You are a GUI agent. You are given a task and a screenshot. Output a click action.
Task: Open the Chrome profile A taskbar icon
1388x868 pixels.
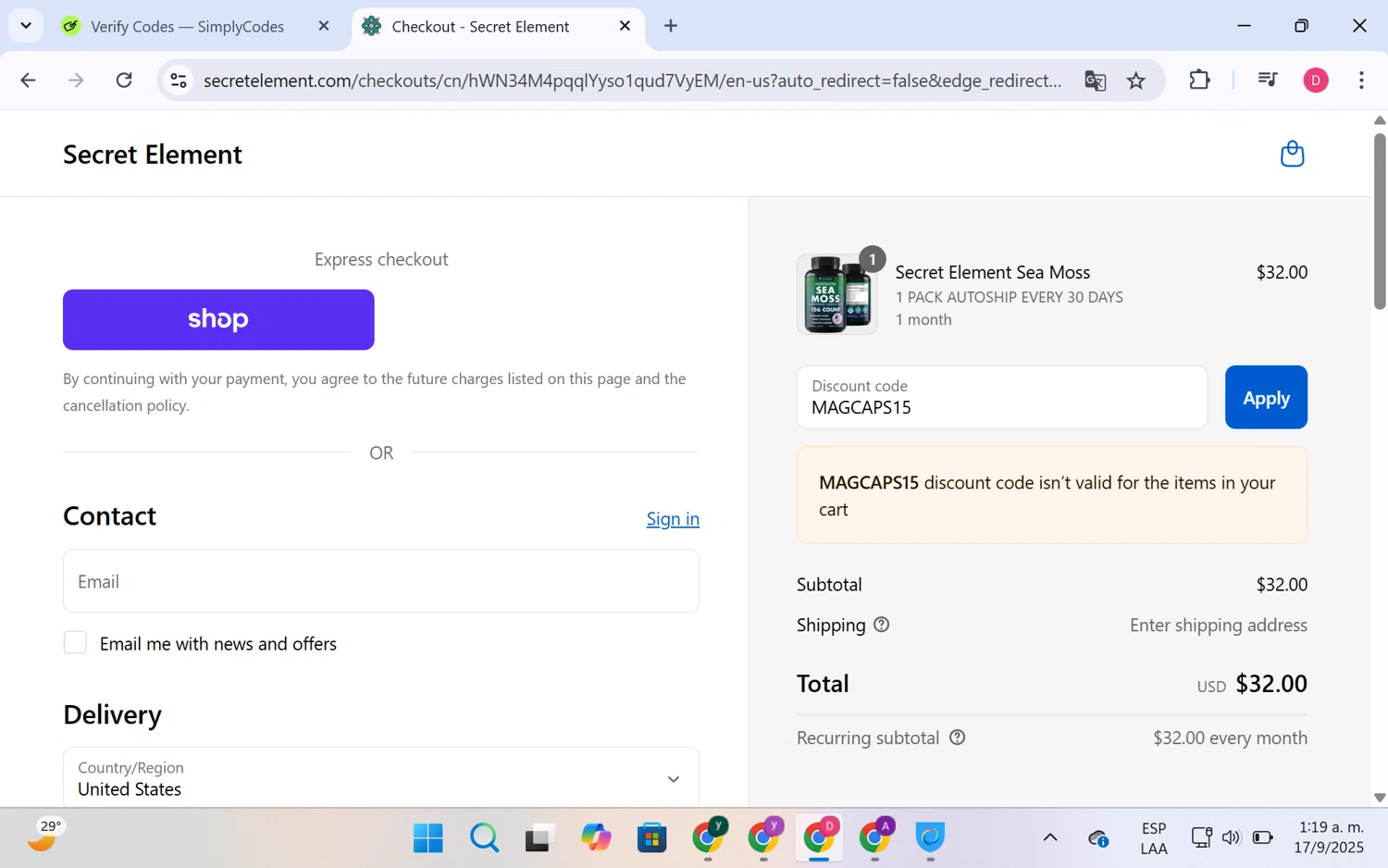tap(875, 837)
